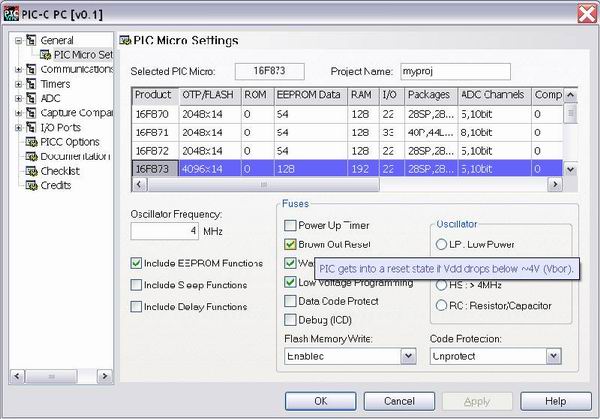This screenshot has height=419, width=600.
Task: Open PICC Options page
Action: coord(70,142)
